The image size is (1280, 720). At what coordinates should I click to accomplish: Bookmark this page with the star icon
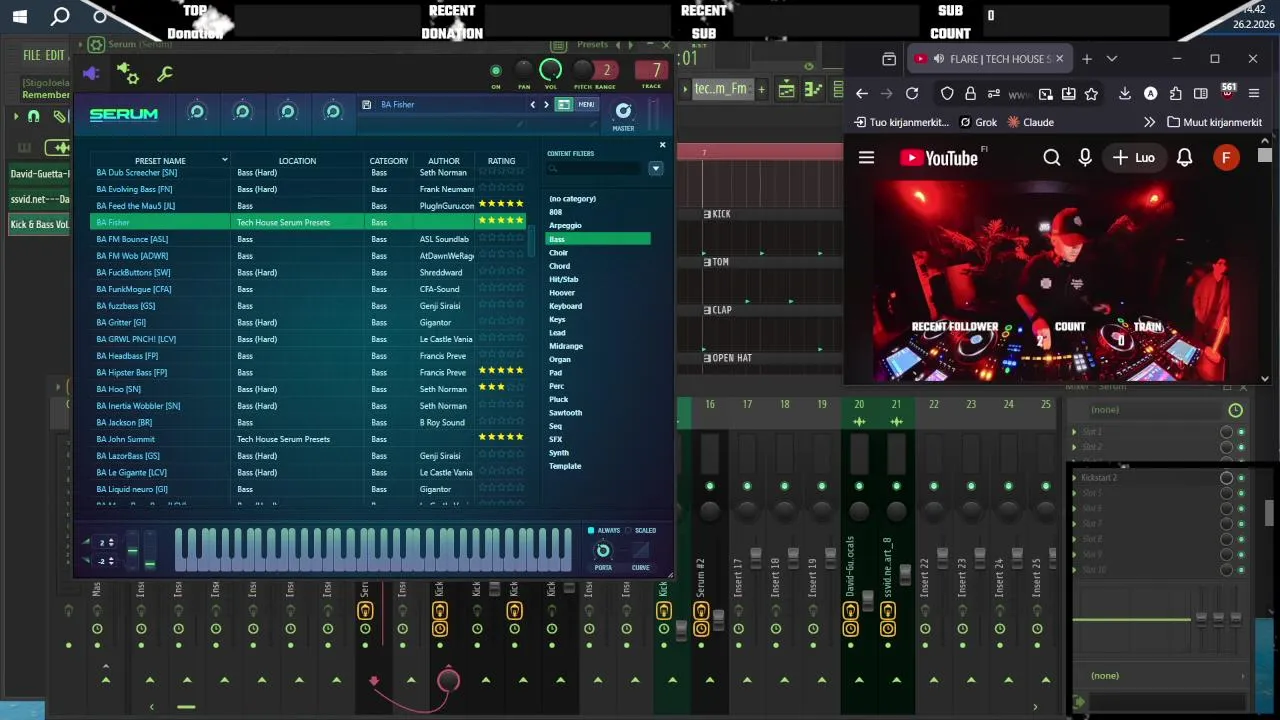[x=1091, y=93]
